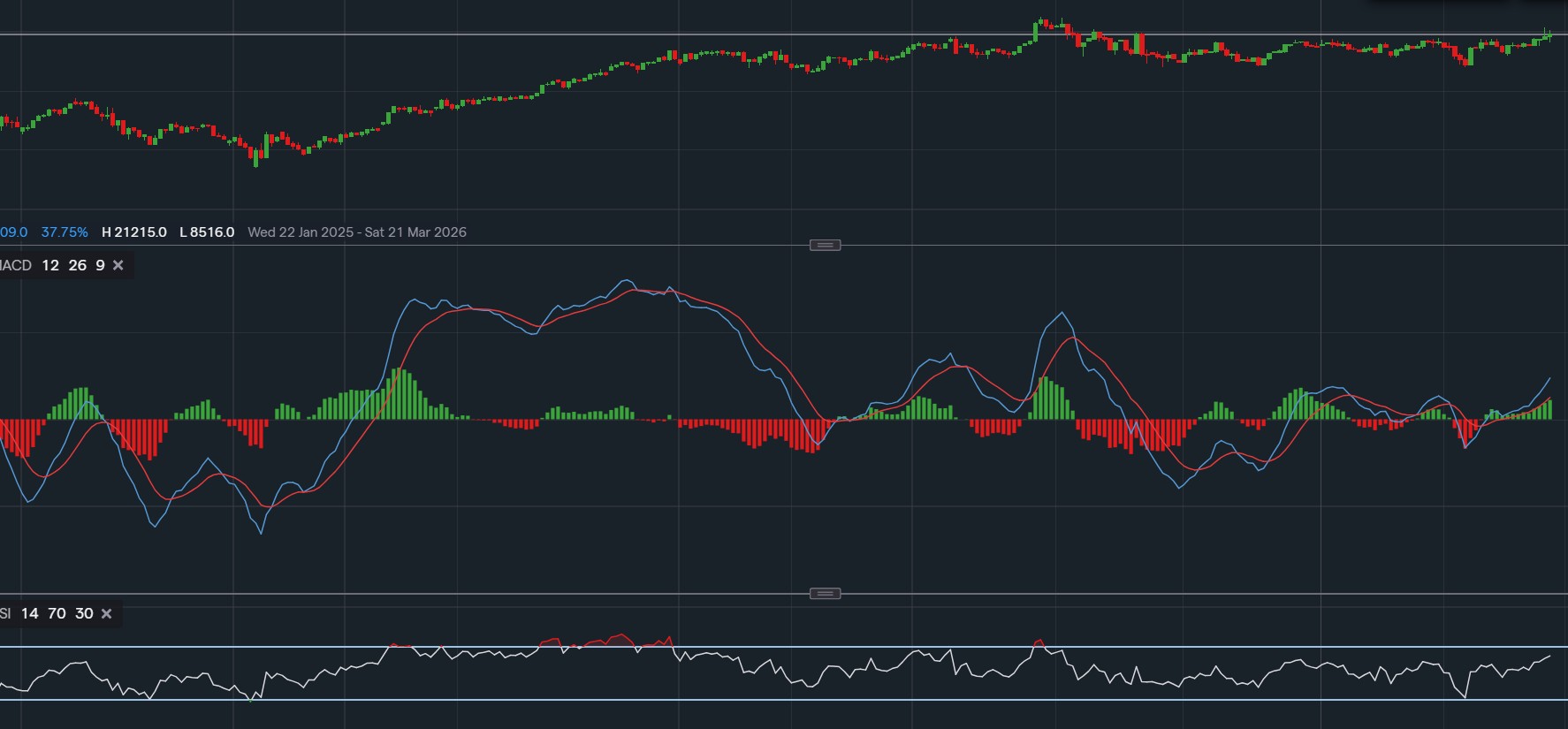Select the horizontal price line on candlestick chart
The width and height of the screenshot is (1568, 729).
(x=530, y=34)
